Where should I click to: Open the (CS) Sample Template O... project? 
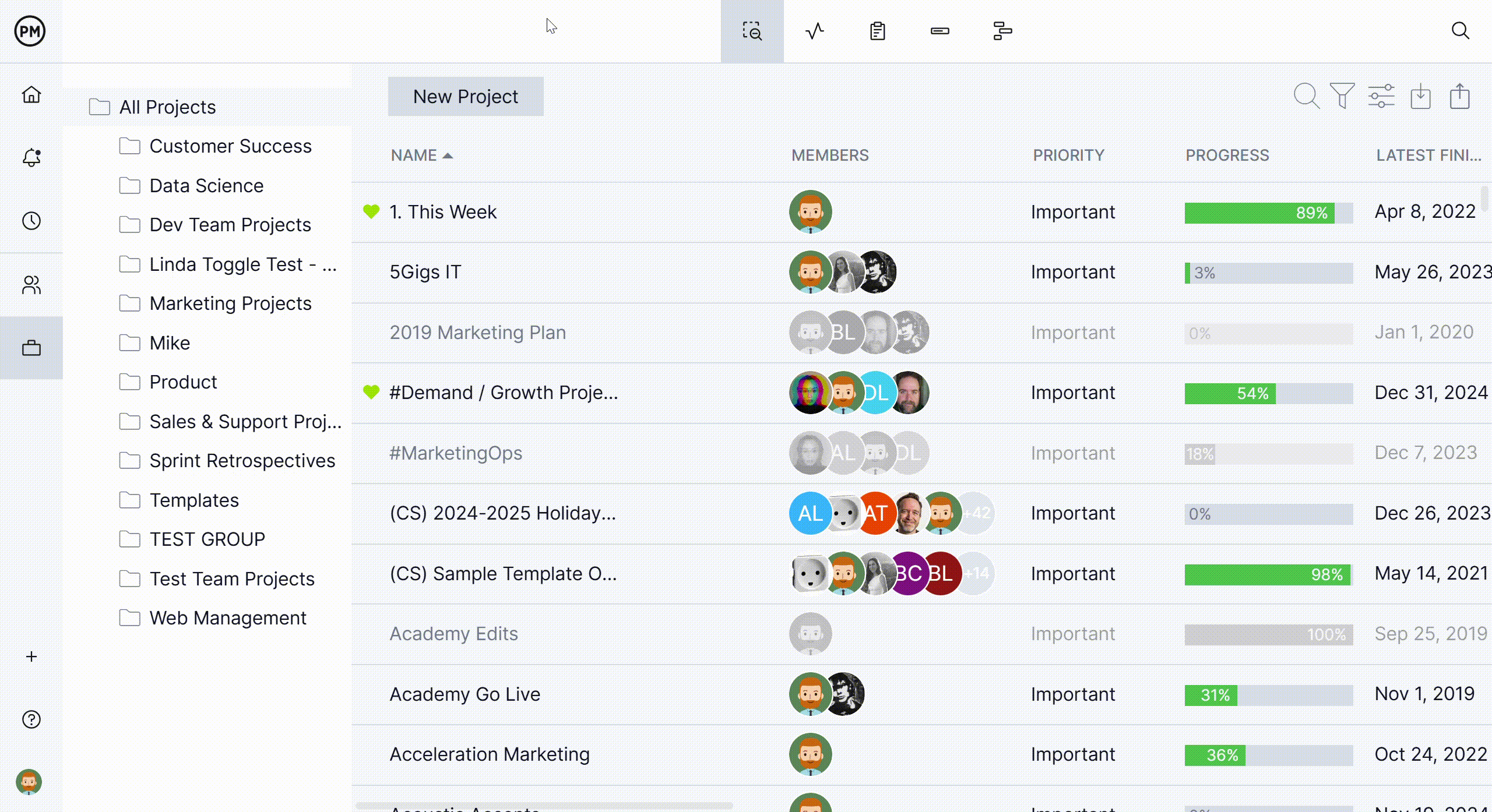(503, 573)
